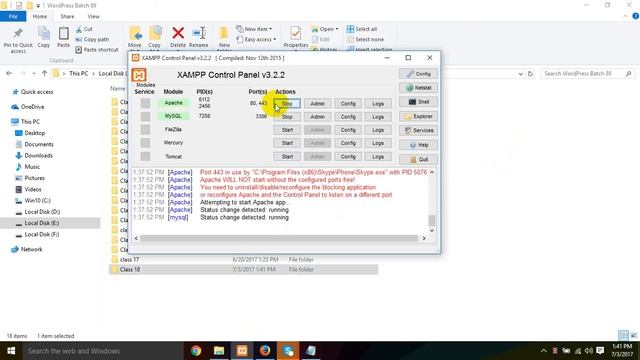This screenshot has height=360, width=640.
Task: Open Skype from the taskbar
Action: click(x=288, y=351)
